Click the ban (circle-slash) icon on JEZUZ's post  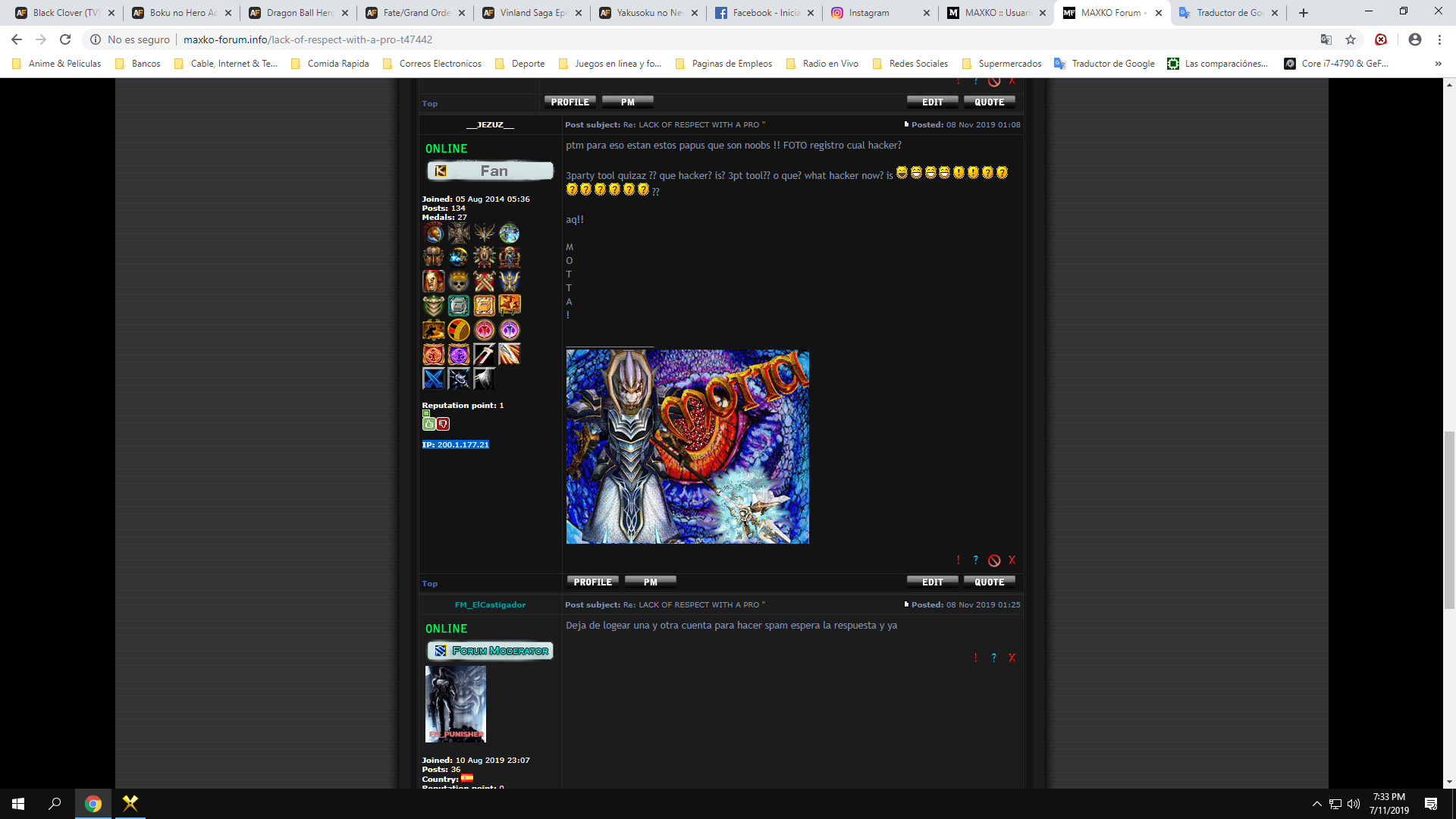[994, 561]
